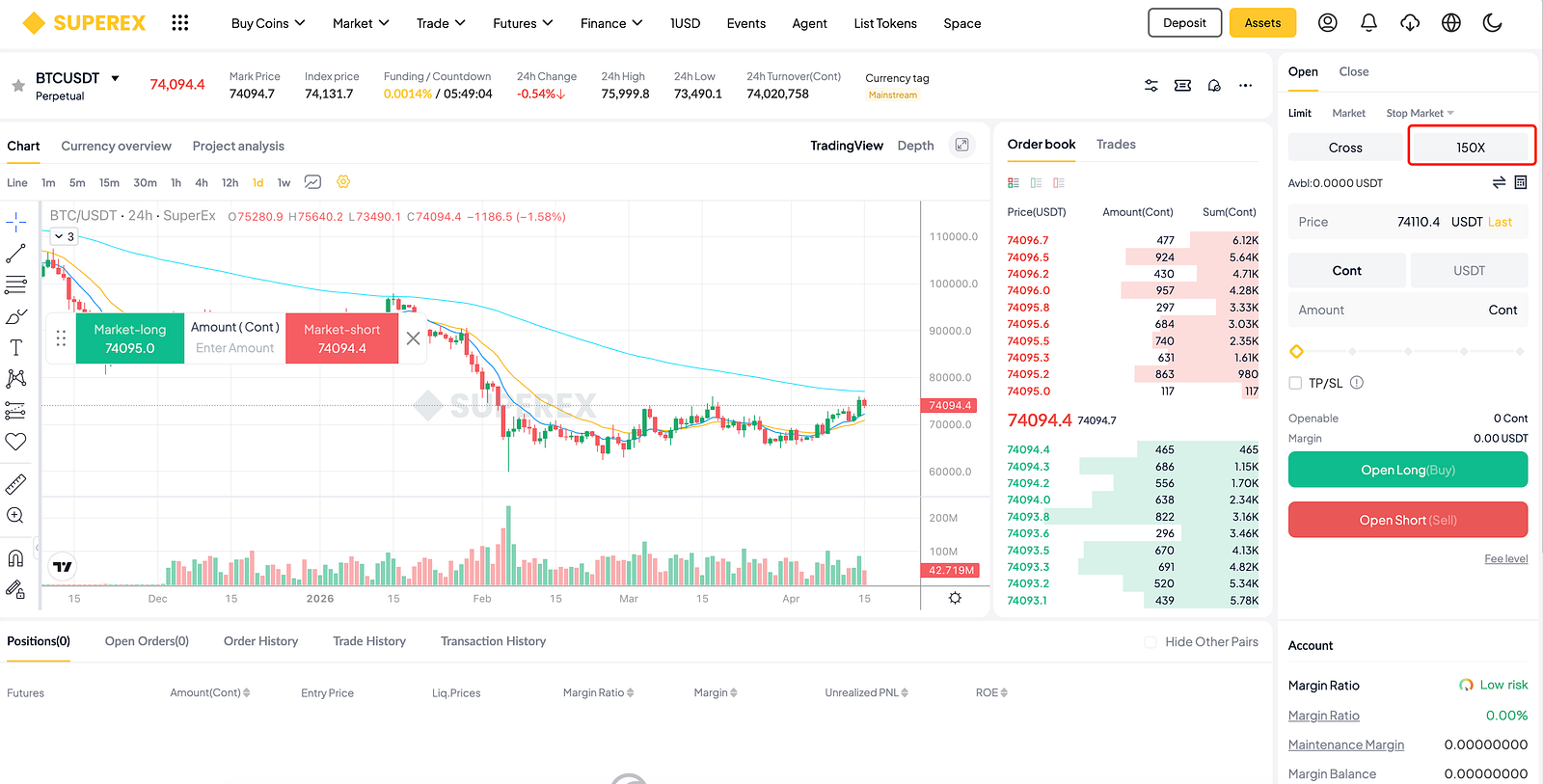Select the brush drawing tool
Image resolution: width=1543 pixels, height=784 pixels.
coord(16,316)
